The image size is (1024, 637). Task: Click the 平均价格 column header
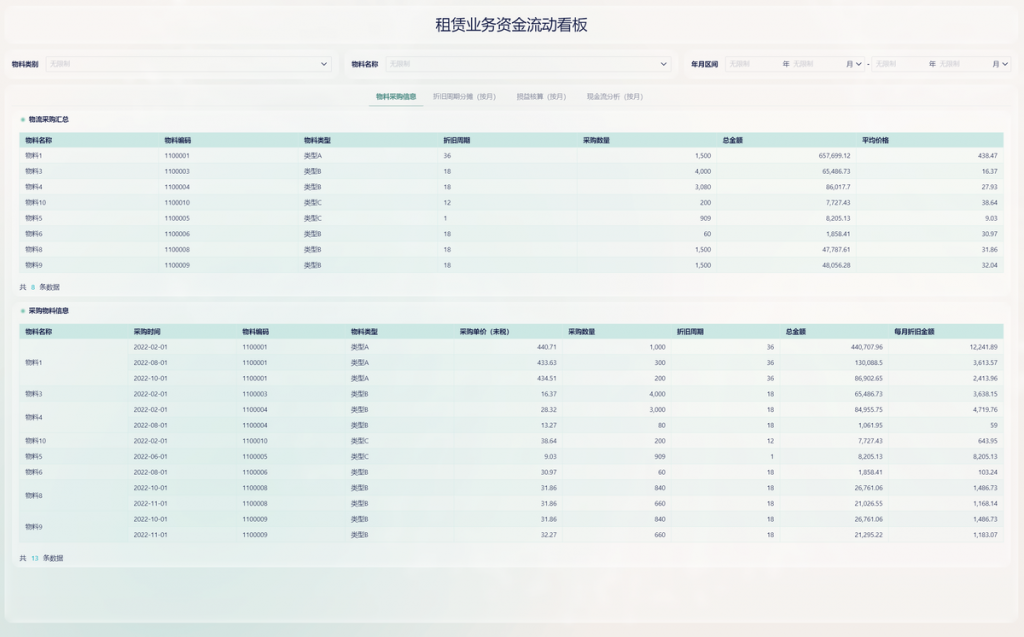pyautogui.click(x=875, y=140)
